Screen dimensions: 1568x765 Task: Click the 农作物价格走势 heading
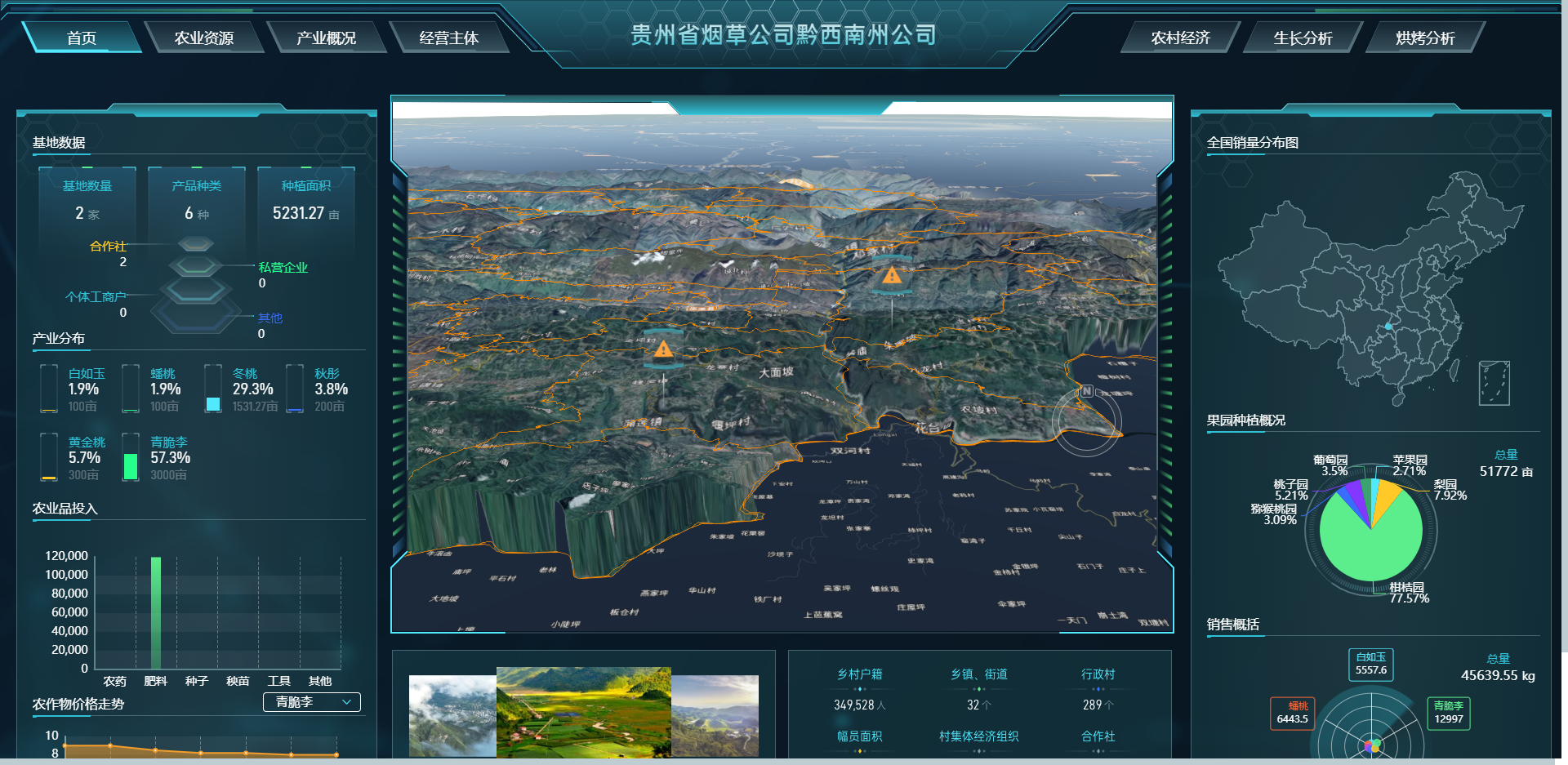click(x=78, y=704)
